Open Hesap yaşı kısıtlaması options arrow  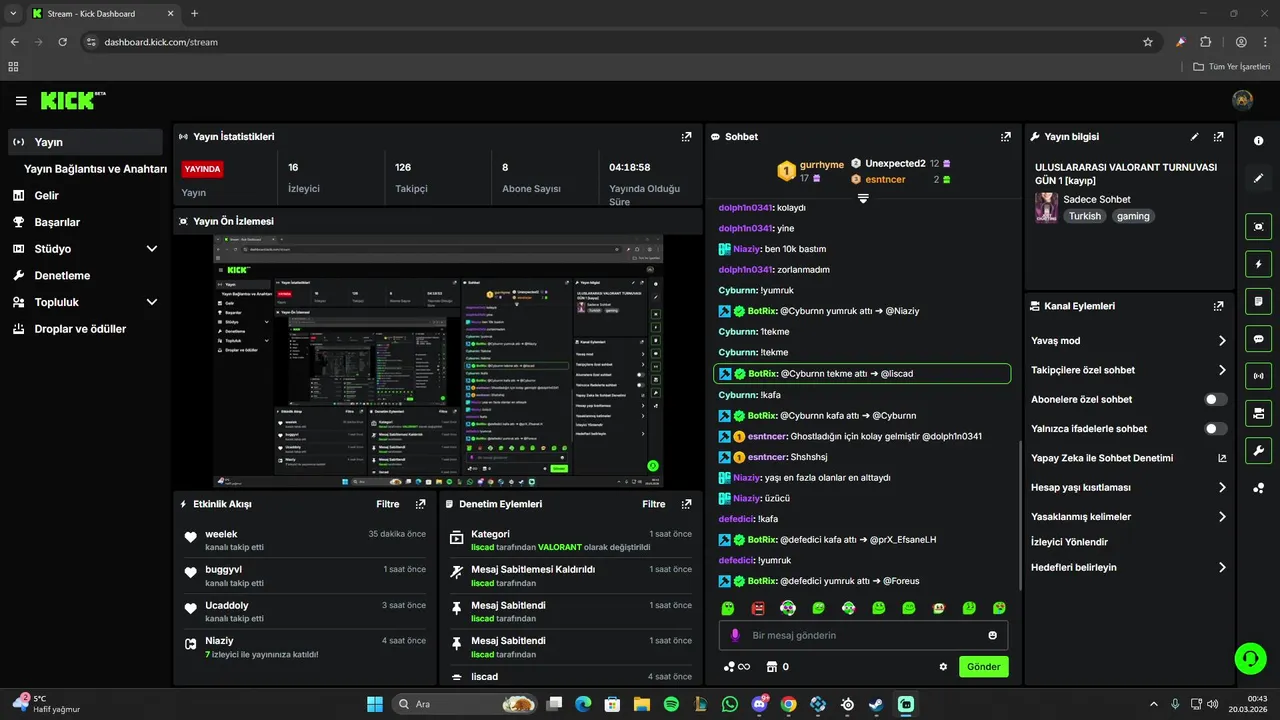pyautogui.click(x=1222, y=488)
